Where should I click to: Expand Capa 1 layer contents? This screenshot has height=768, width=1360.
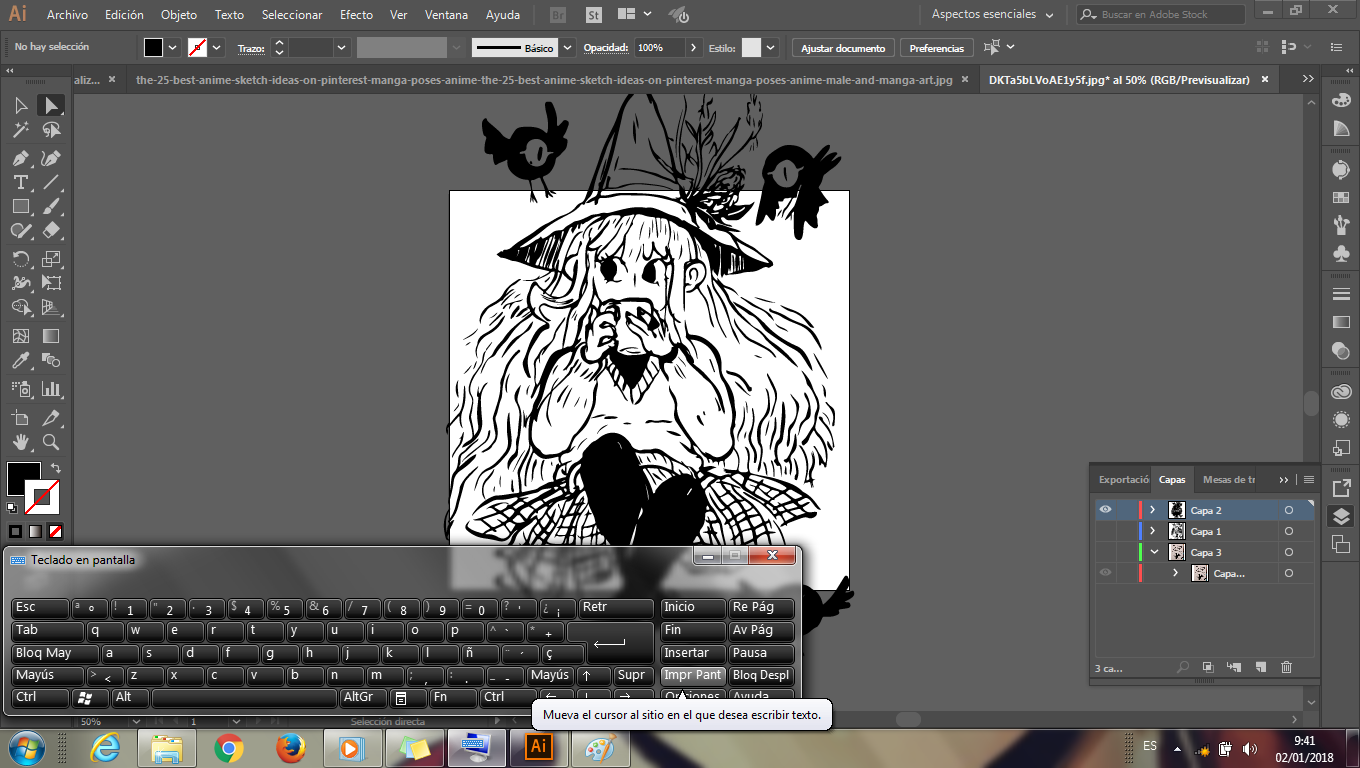coord(1153,531)
